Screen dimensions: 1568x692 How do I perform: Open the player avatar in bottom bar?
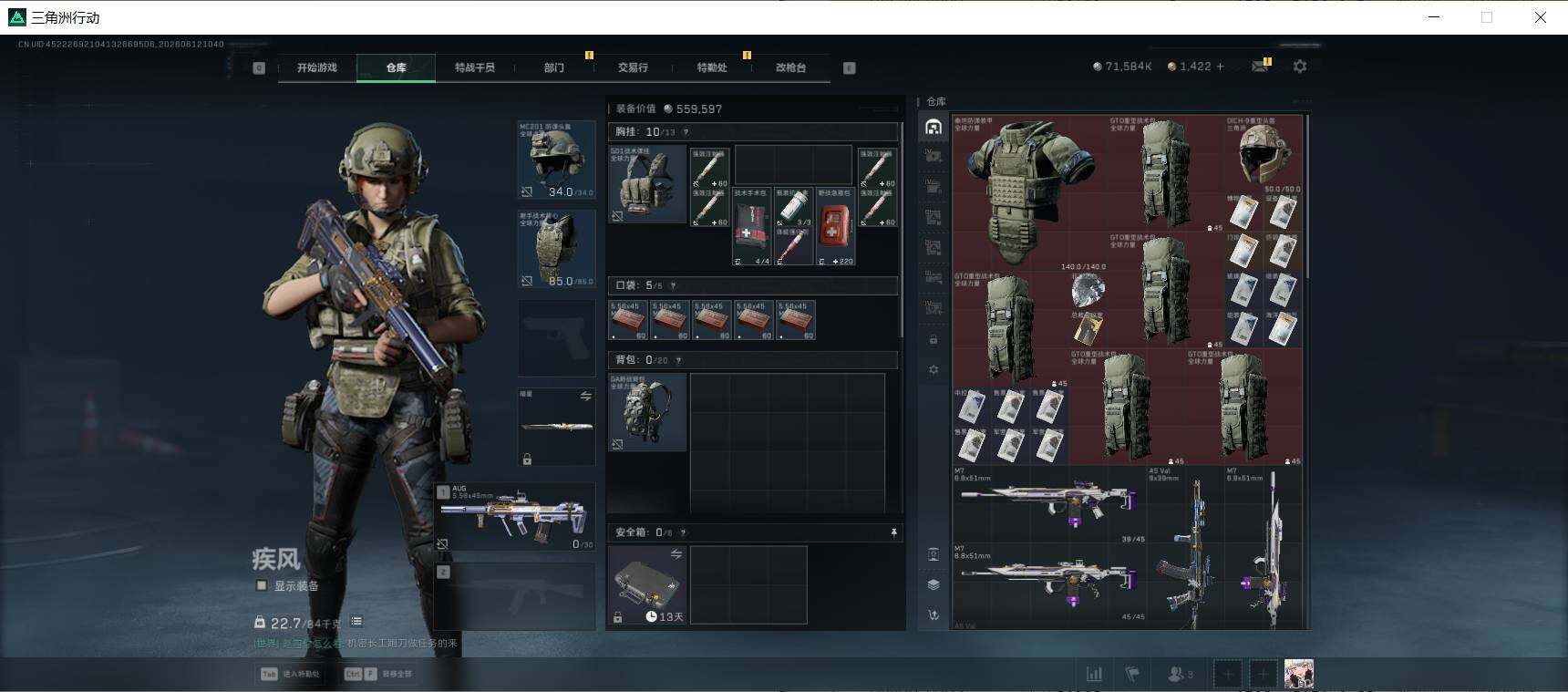(x=1299, y=674)
